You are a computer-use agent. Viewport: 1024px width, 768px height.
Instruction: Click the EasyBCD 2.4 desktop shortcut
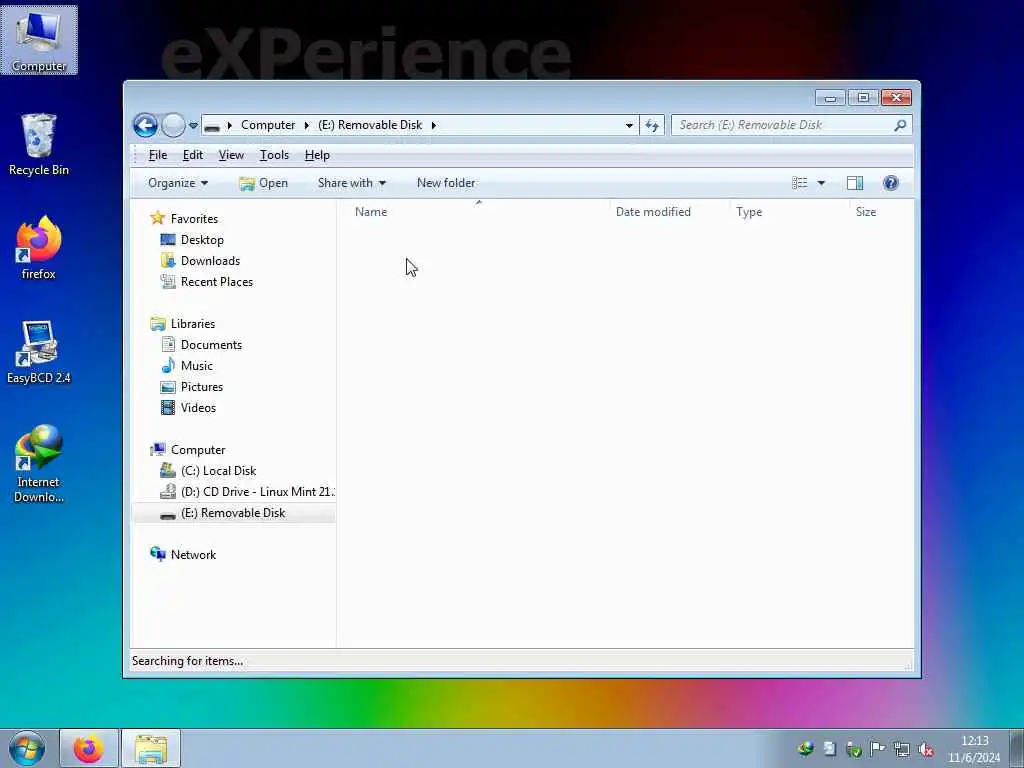(x=39, y=352)
